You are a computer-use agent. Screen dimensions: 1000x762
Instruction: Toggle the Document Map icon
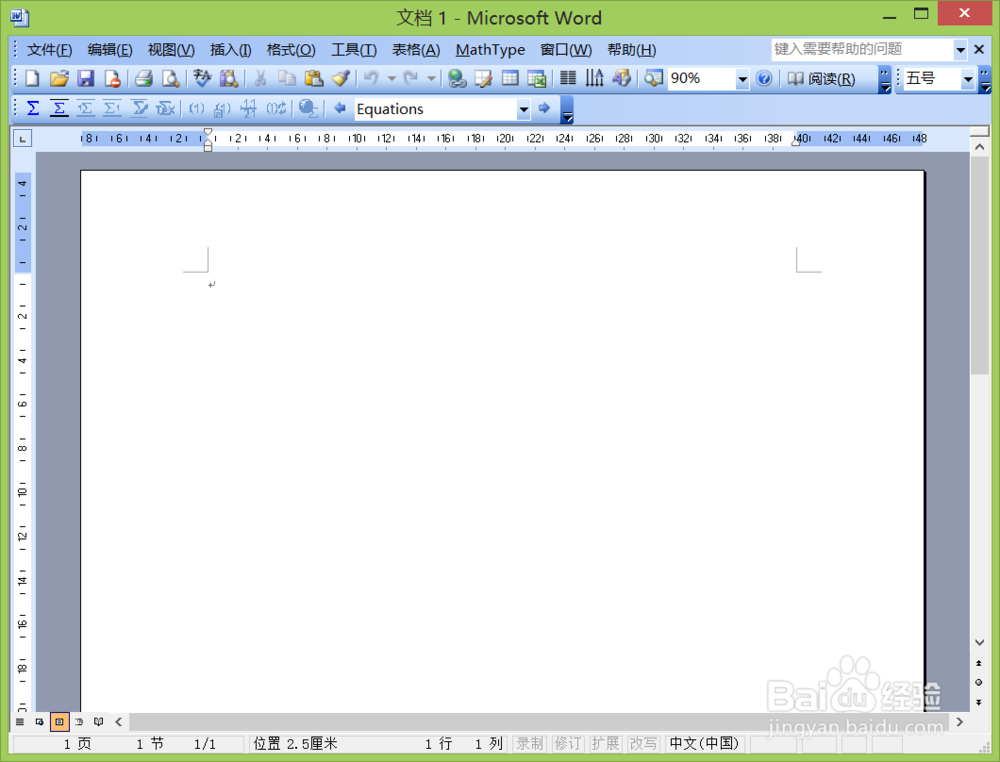tap(653, 78)
